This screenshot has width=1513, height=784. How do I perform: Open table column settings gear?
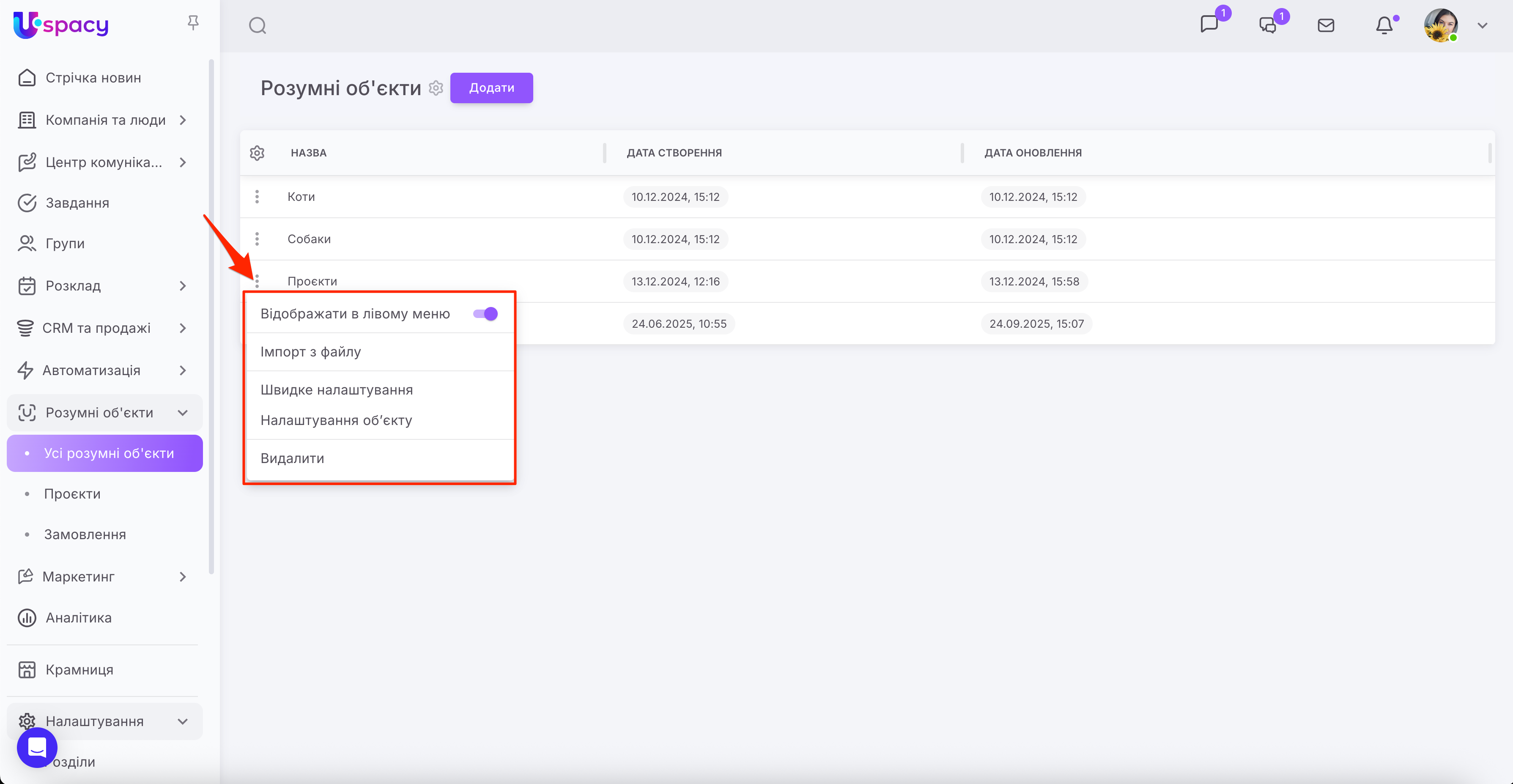point(257,153)
